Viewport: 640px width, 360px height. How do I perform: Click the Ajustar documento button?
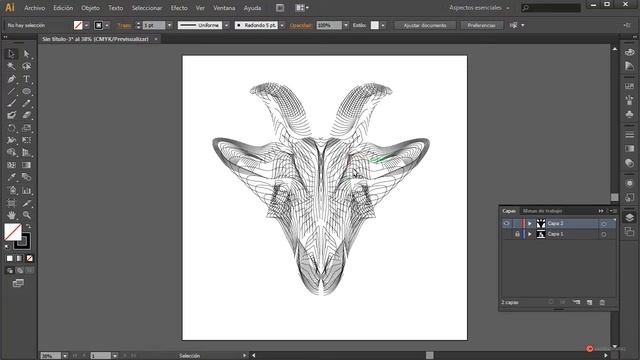[x=425, y=25]
